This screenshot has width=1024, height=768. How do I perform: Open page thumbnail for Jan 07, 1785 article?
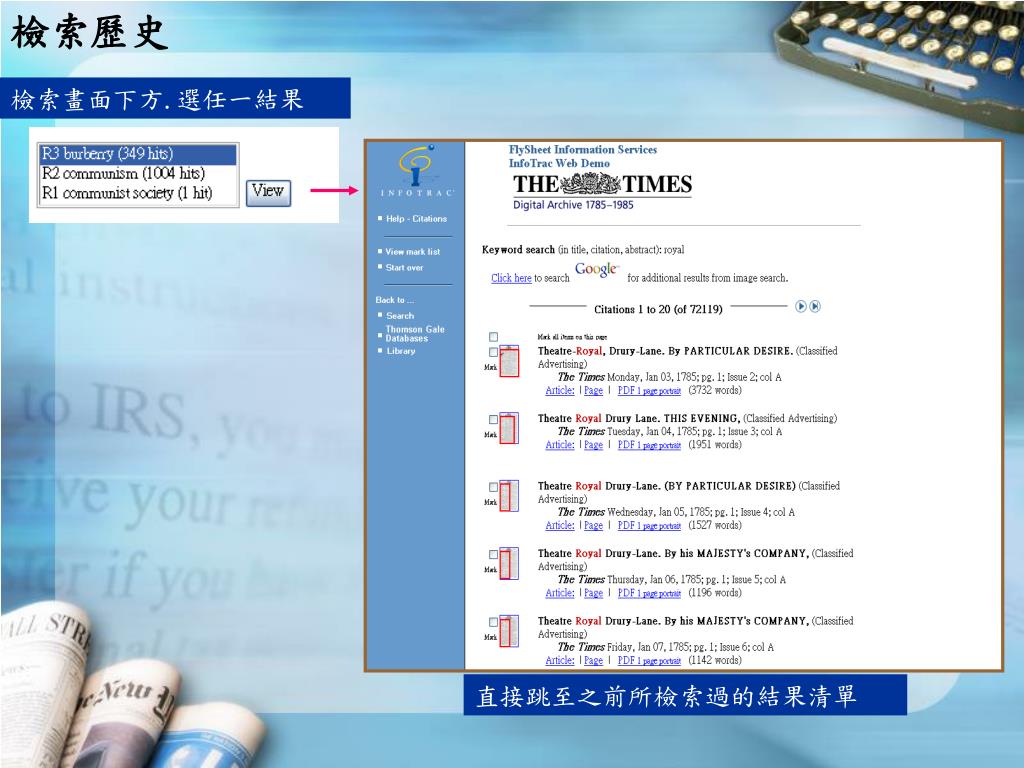tap(509, 631)
